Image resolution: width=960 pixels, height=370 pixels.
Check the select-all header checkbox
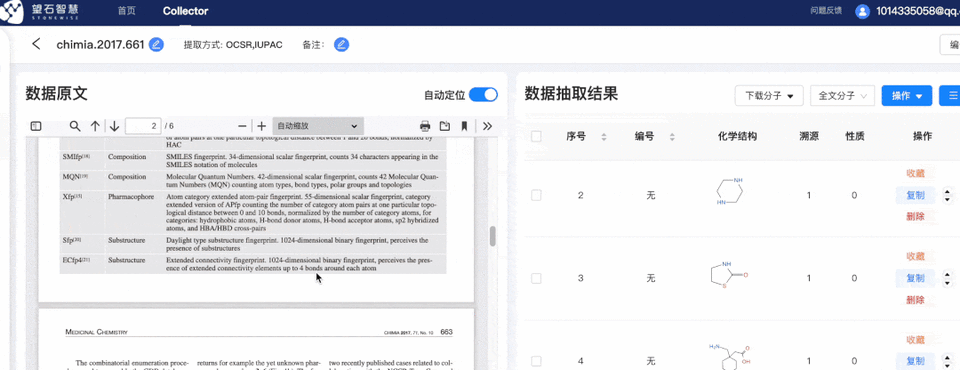pyautogui.click(x=536, y=137)
